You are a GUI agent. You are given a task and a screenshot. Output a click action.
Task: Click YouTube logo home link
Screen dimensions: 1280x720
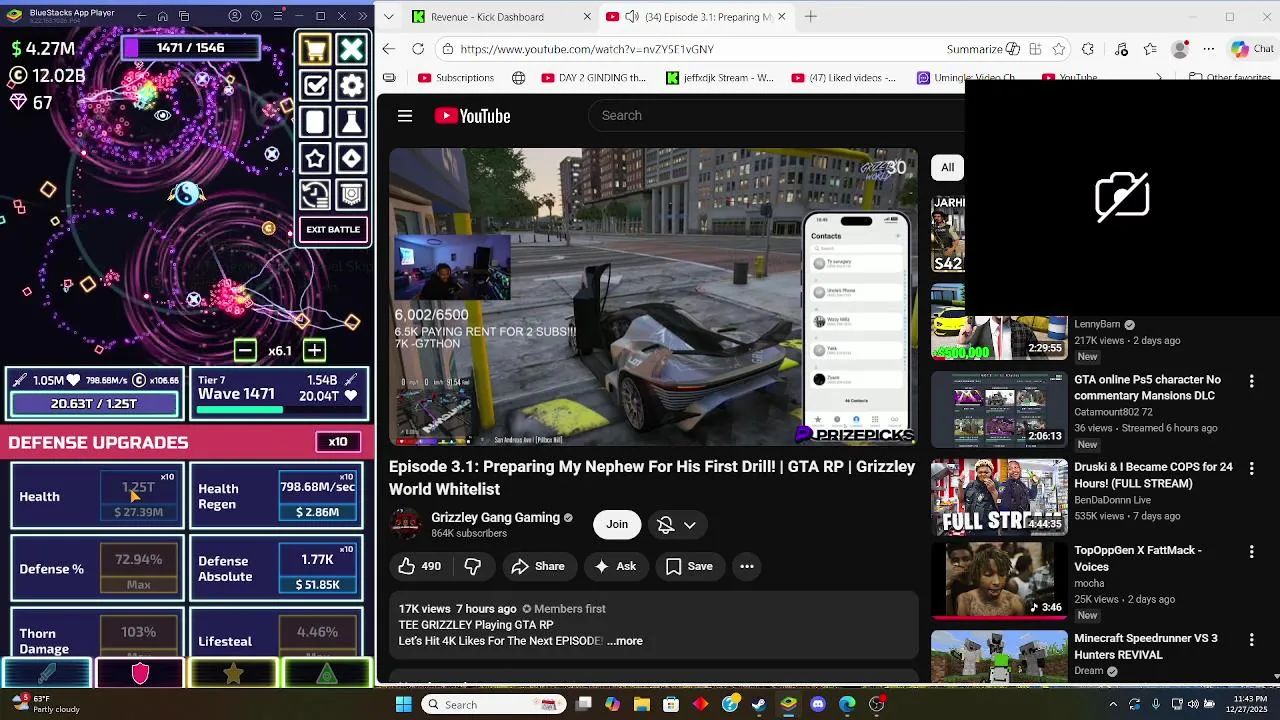pos(473,116)
